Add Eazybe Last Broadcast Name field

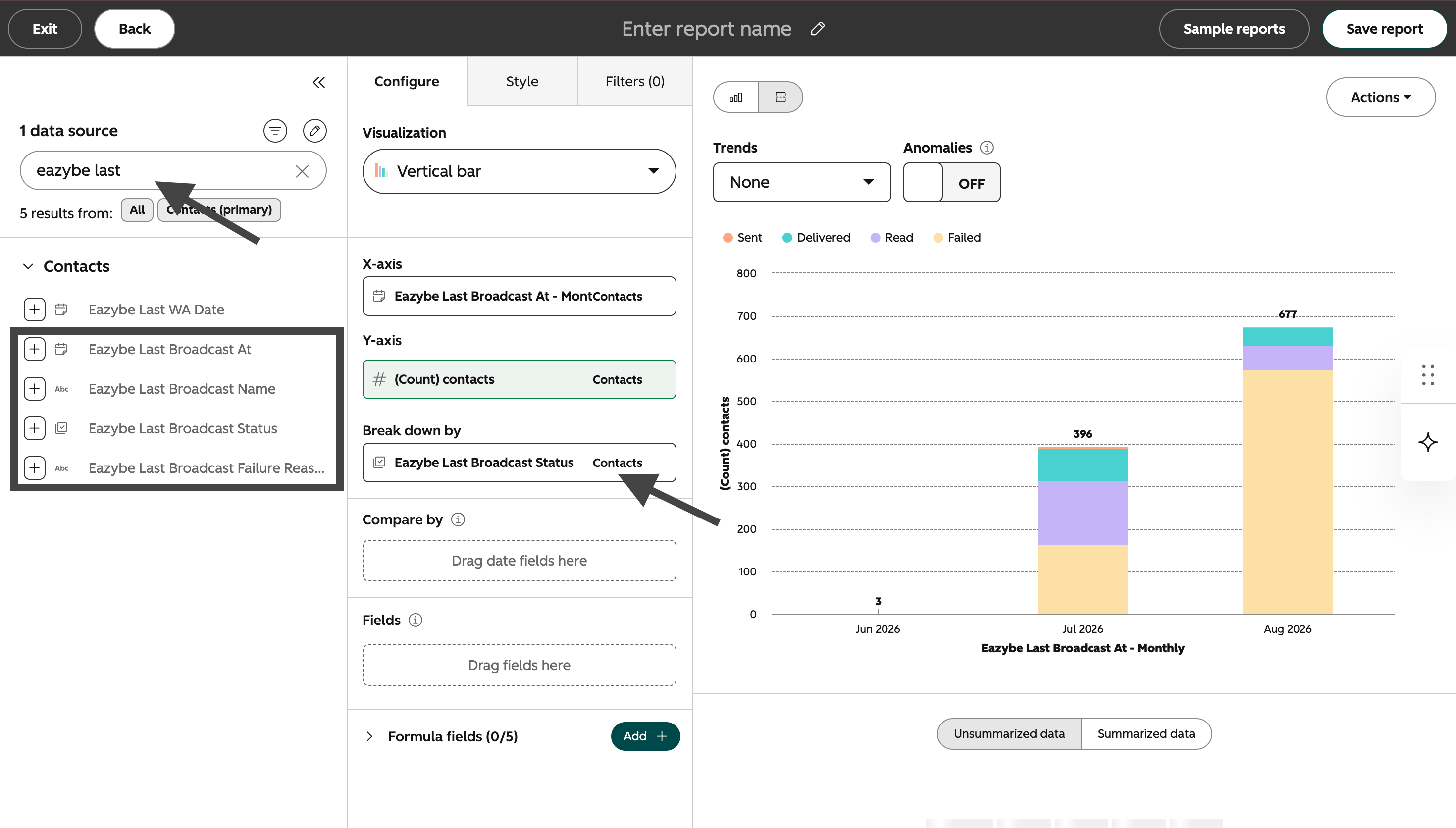[35, 389]
